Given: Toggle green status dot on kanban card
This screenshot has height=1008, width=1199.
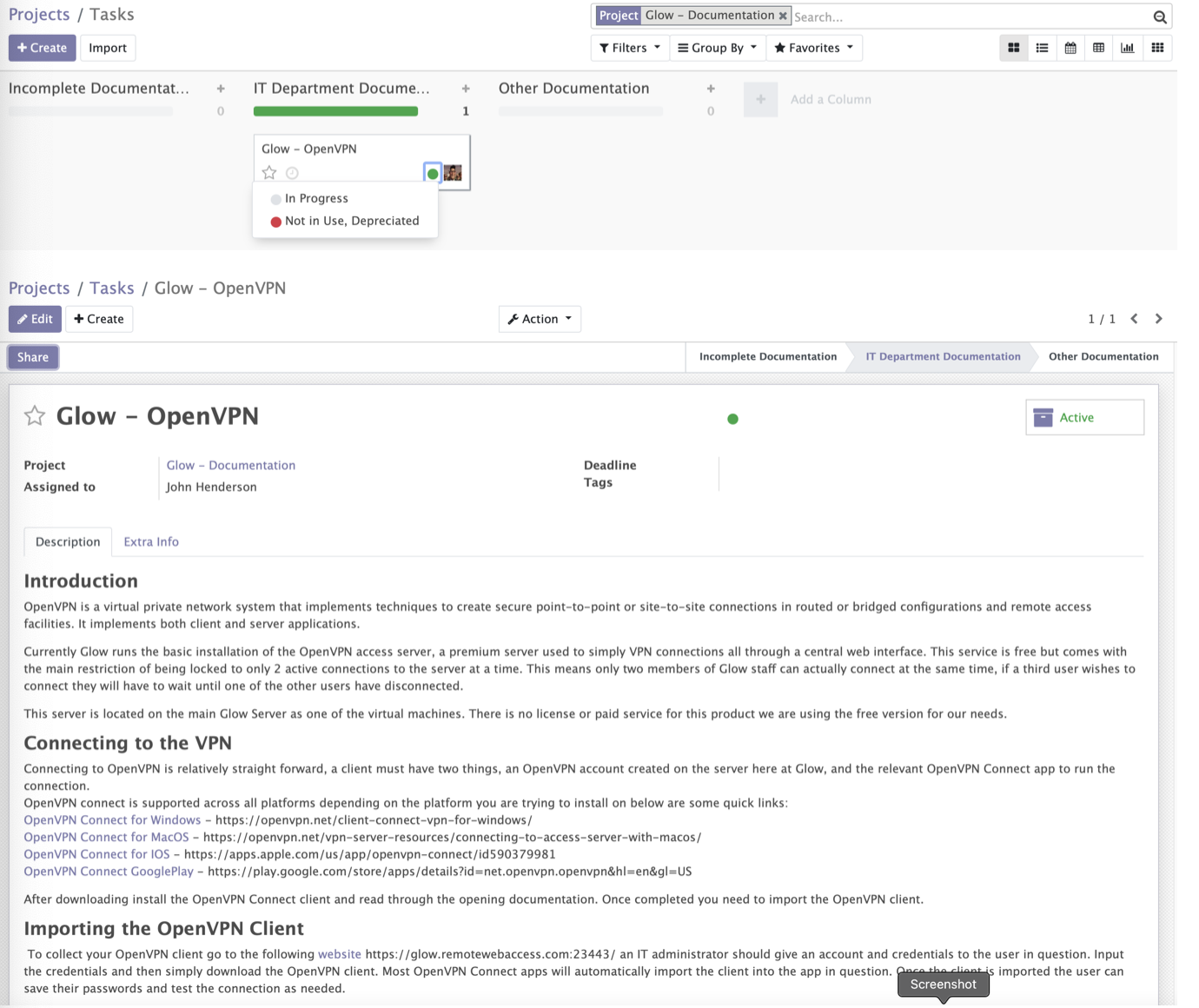Looking at the screenshot, I should 433,173.
